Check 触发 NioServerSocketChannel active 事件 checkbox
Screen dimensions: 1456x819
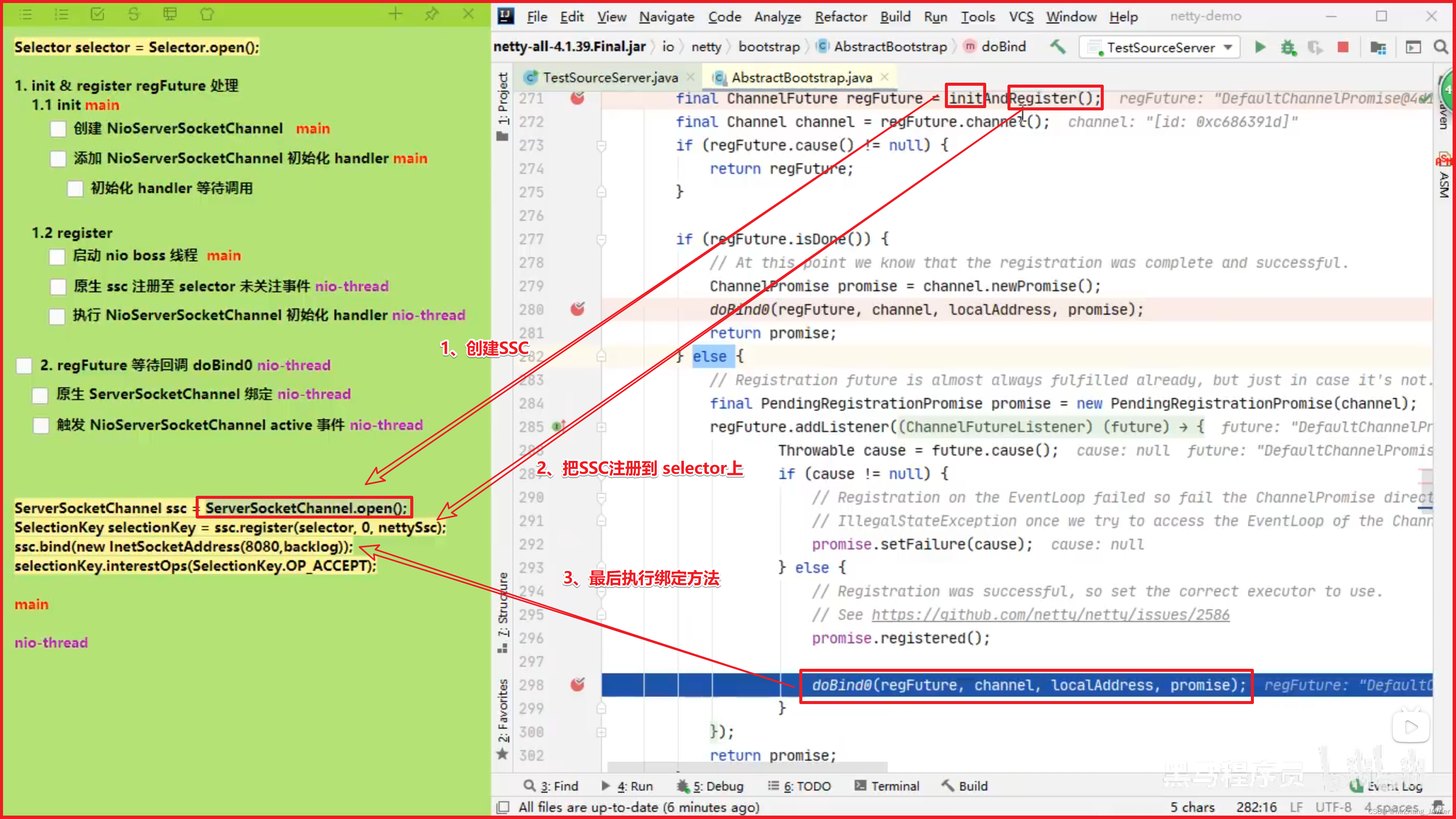(41, 425)
